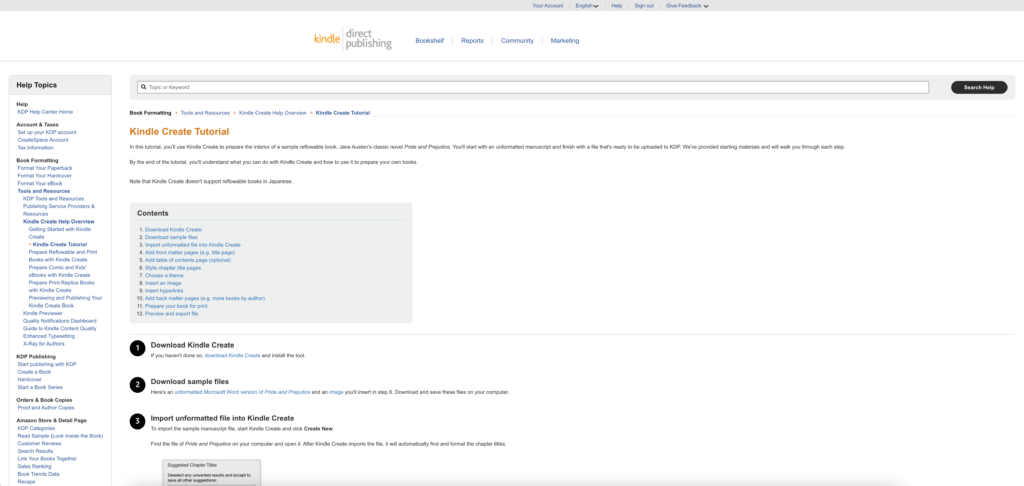1024x486 pixels.
Task: Open Sales Ranking sidebar link
Action: (34, 466)
